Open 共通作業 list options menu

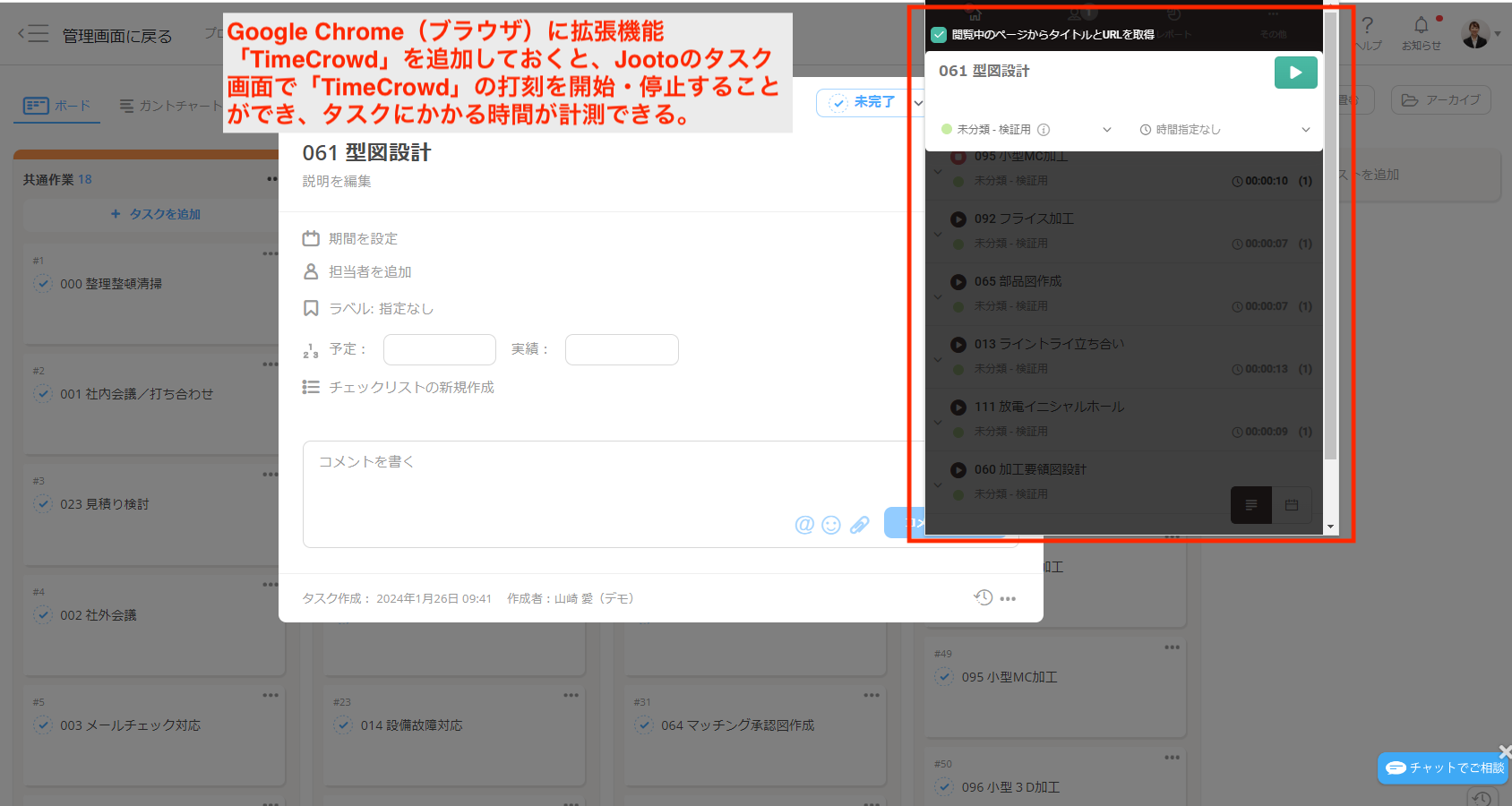[272, 179]
